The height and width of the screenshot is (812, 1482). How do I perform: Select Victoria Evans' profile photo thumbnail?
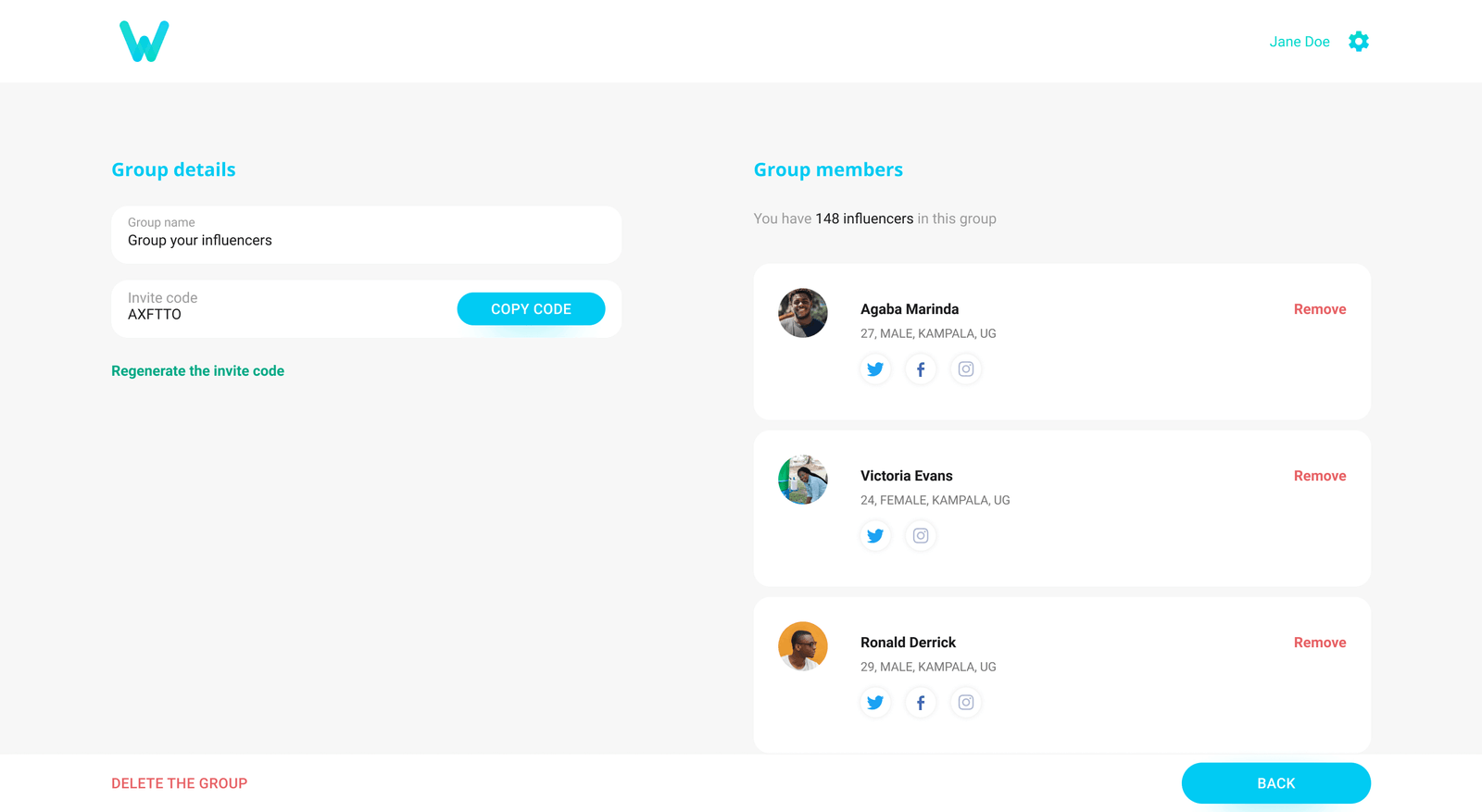tap(802, 480)
